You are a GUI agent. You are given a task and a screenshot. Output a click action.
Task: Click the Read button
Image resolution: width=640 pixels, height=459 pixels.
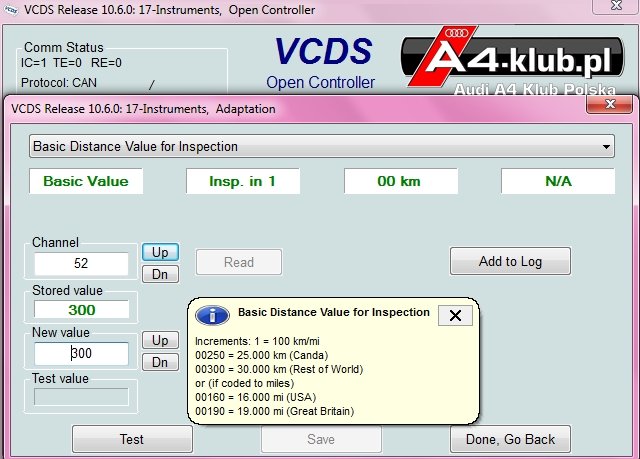(x=239, y=262)
